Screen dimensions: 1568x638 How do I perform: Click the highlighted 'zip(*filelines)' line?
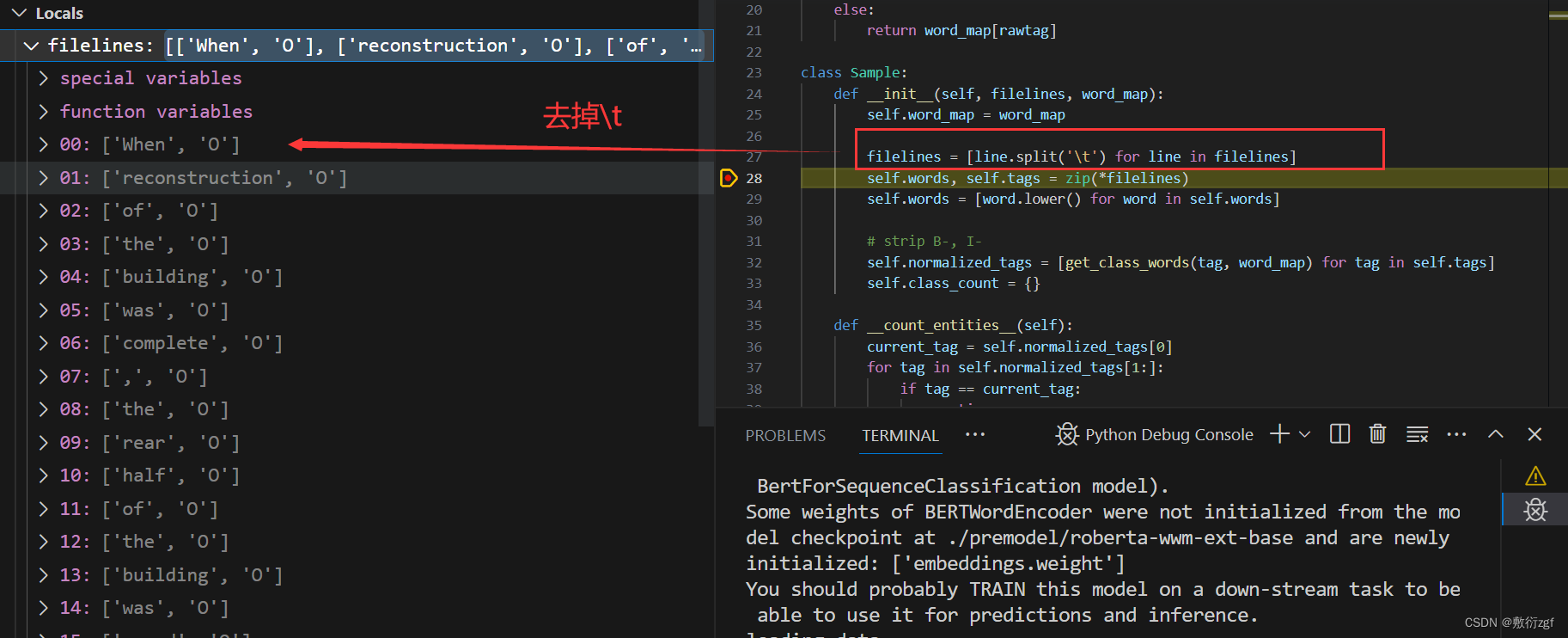(x=1028, y=178)
